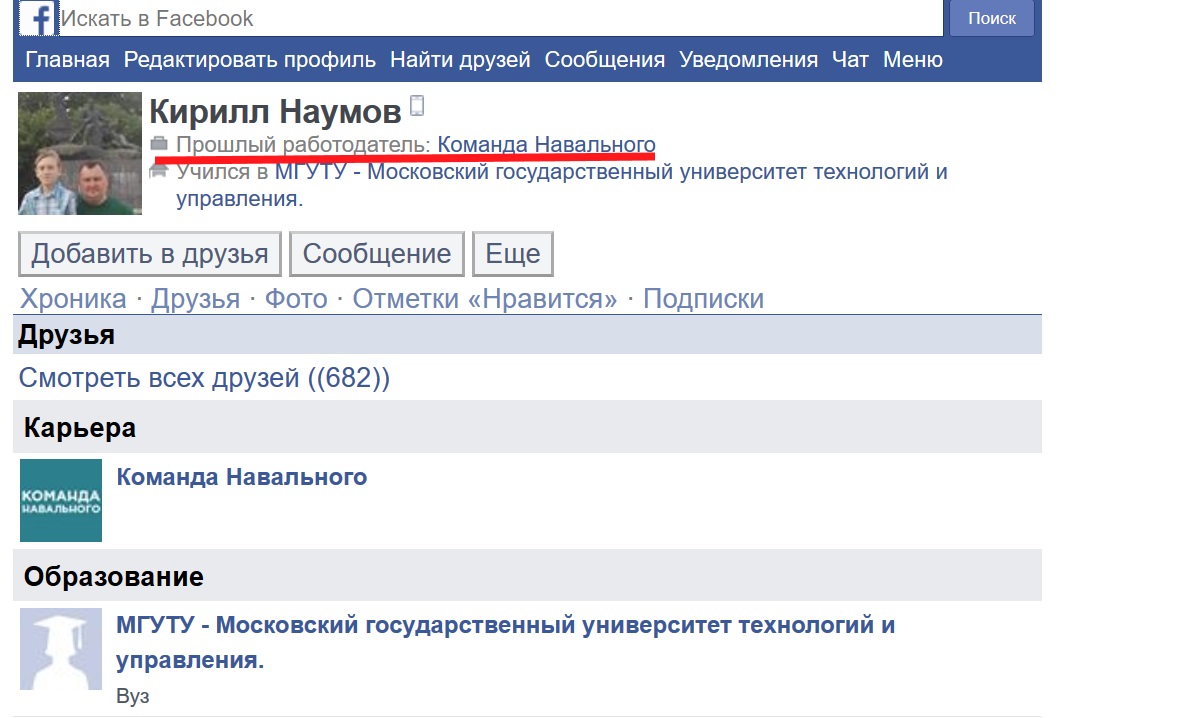The image size is (1180, 718).
Task: Open Найти друзей in the navigation bar
Action: click(460, 60)
